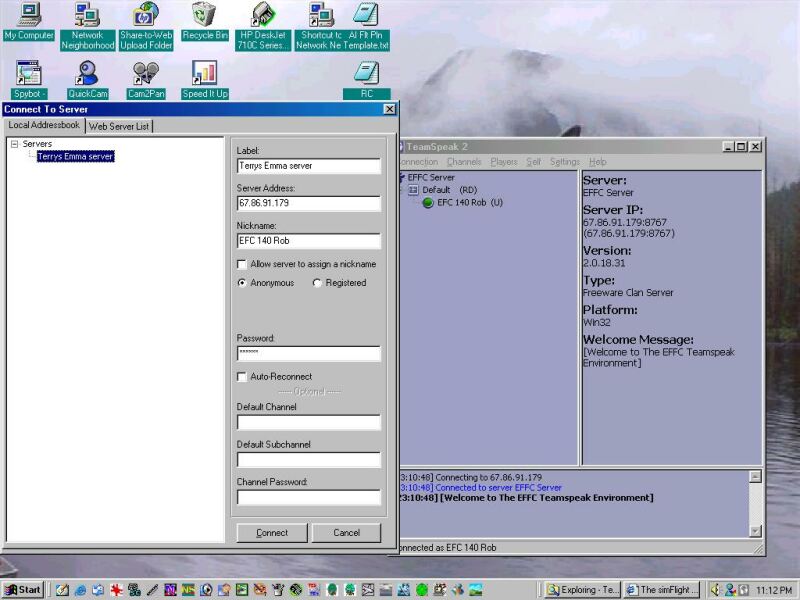
Task: Switch to the Local Addressbook tab
Action: 44,125
